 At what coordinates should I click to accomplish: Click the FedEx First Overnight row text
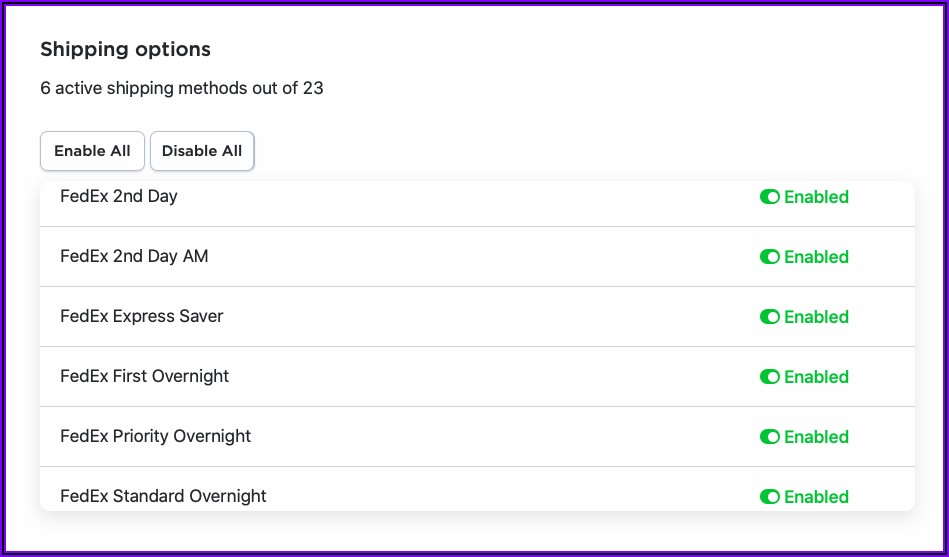(x=145, y=376)
